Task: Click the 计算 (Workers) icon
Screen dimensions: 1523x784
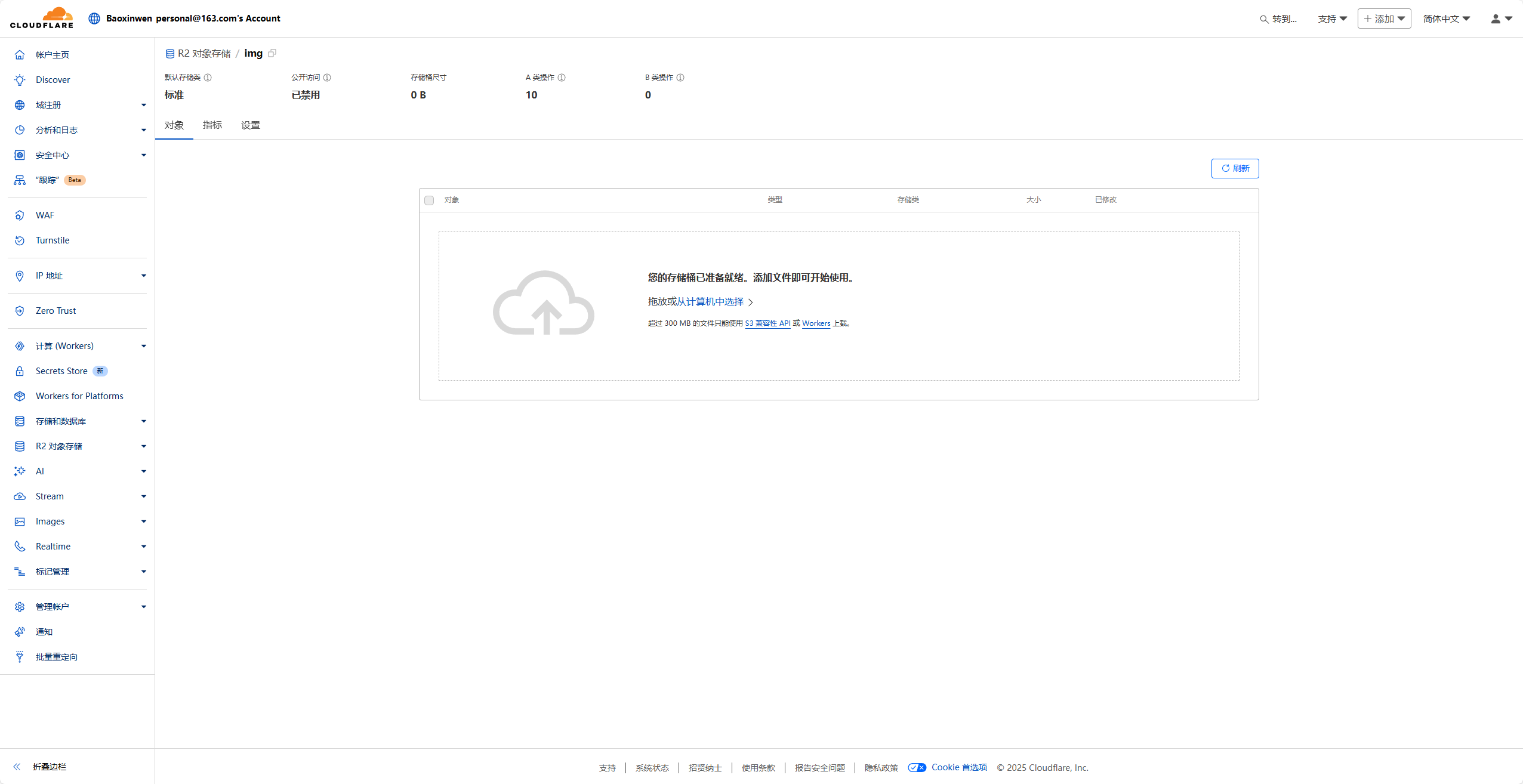Action: tap(20, 346)
